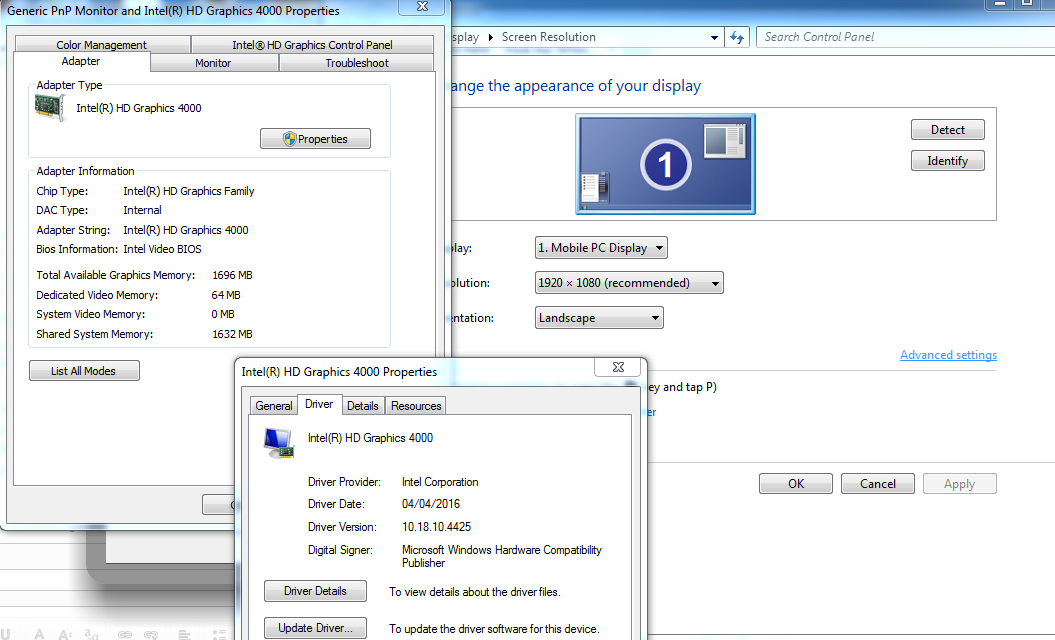Expand the Display dropdown showing Mobile PC Display
The image size is (1055, 640).
coord(601,248)
